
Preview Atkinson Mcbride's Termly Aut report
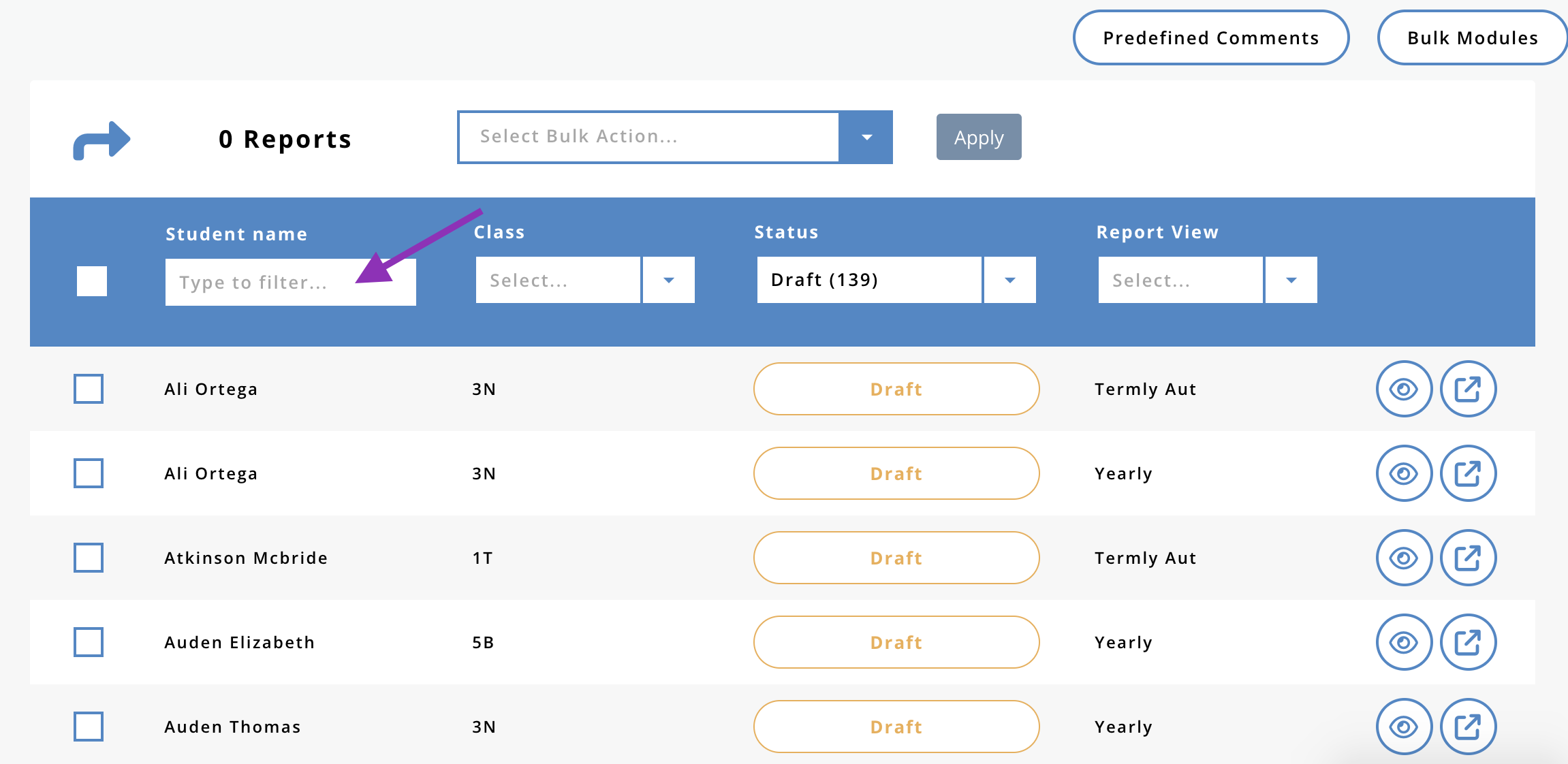pyautogui.click(x=1403, y=558)
